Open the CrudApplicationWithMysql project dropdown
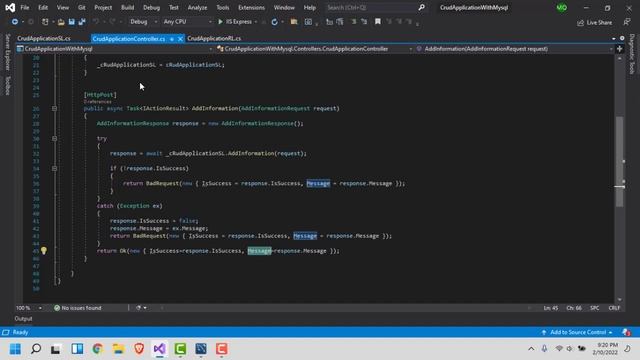 tap(115, 49)
